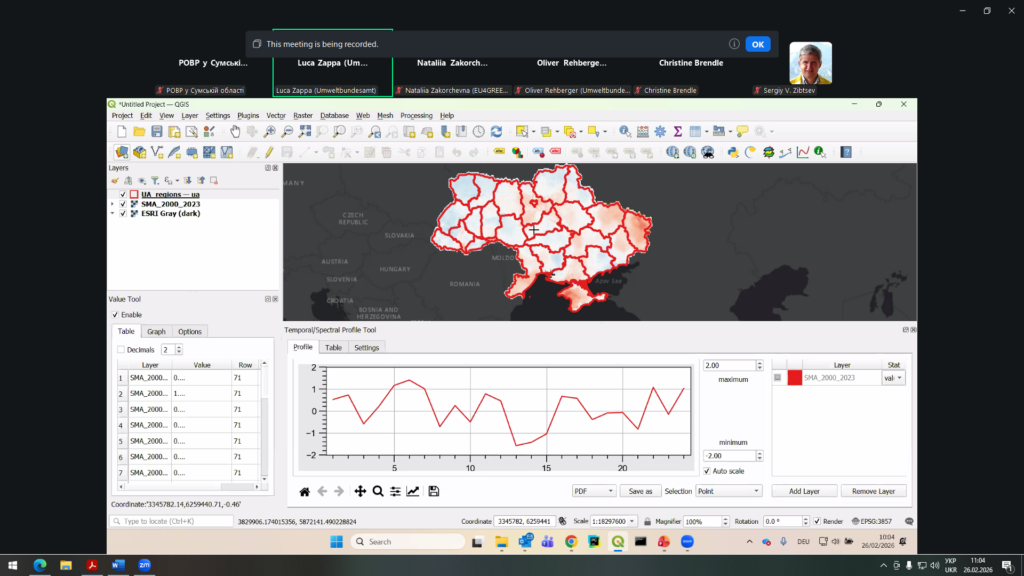Open the Raster menu
The width and height of the screenshot is (1024, 576).
304,116
